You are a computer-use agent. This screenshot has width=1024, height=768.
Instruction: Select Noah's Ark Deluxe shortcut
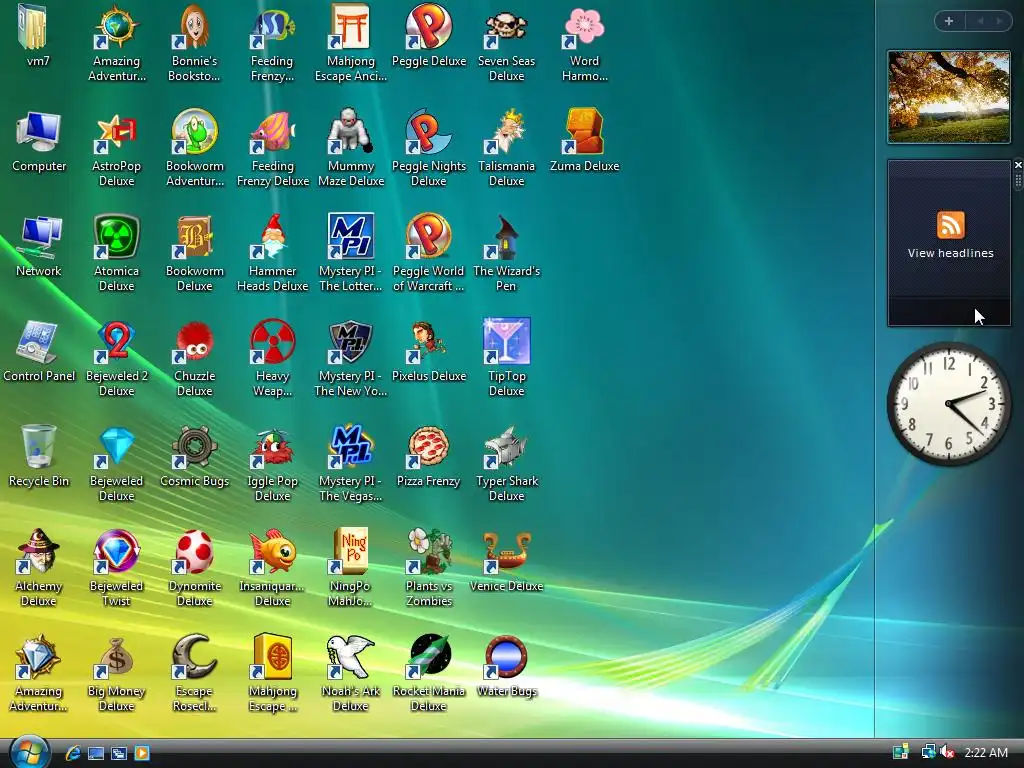click(351, 673)
